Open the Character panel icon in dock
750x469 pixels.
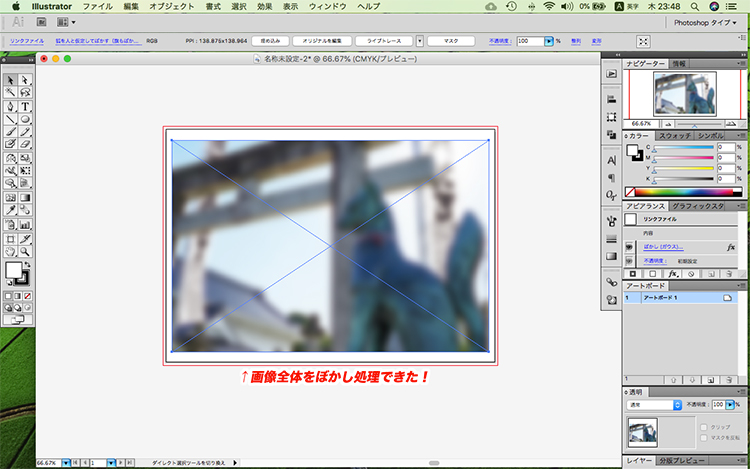click(611, 161)
